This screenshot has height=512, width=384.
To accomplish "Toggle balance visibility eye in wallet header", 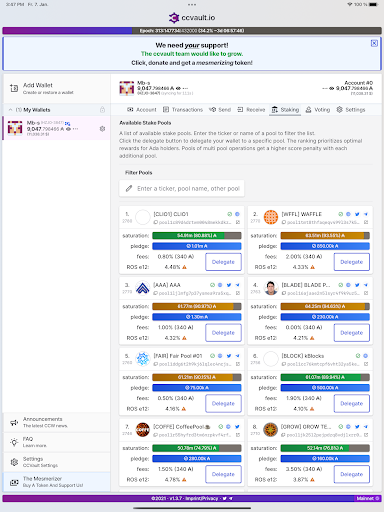I will pyautogui.click(x=178, y=88).
